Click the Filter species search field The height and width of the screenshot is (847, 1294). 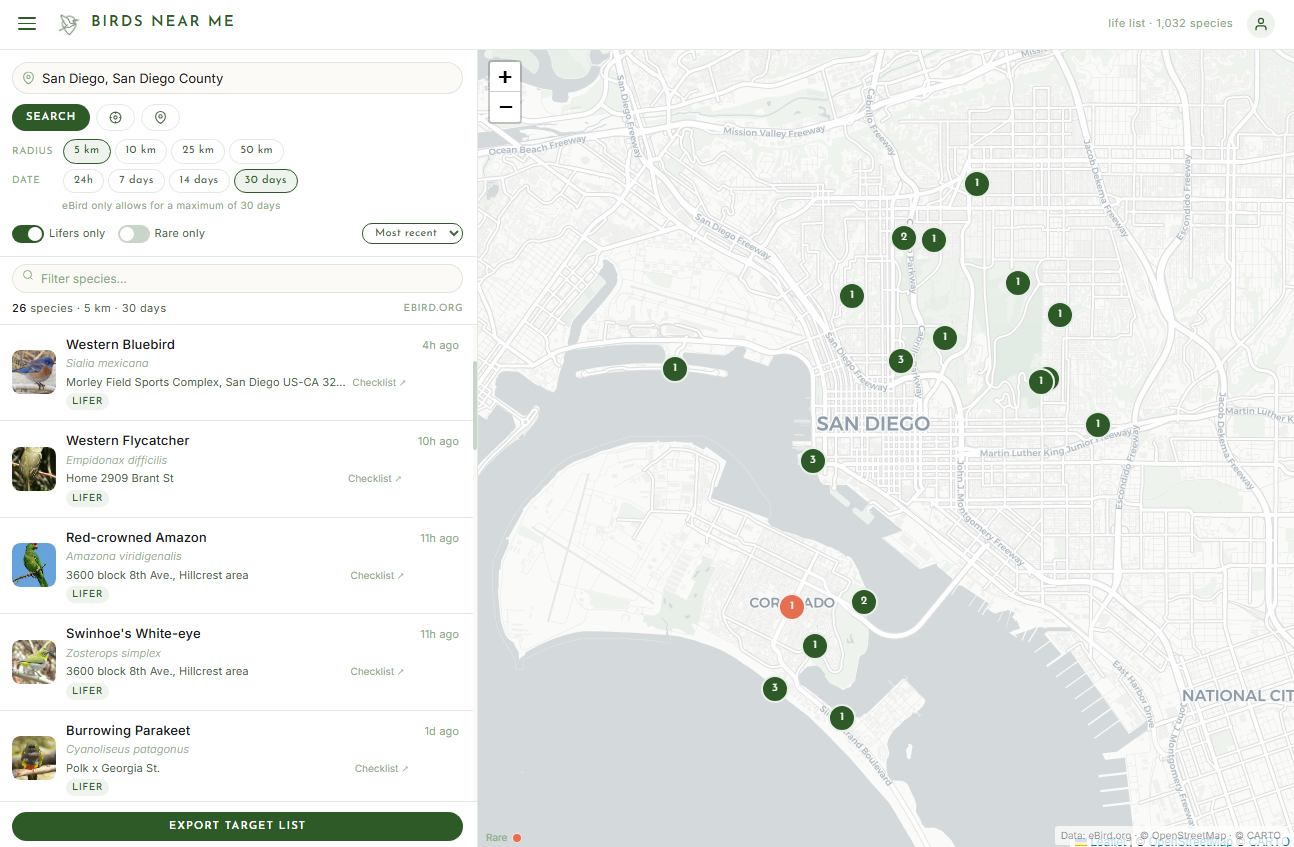[x=236, y=278]
